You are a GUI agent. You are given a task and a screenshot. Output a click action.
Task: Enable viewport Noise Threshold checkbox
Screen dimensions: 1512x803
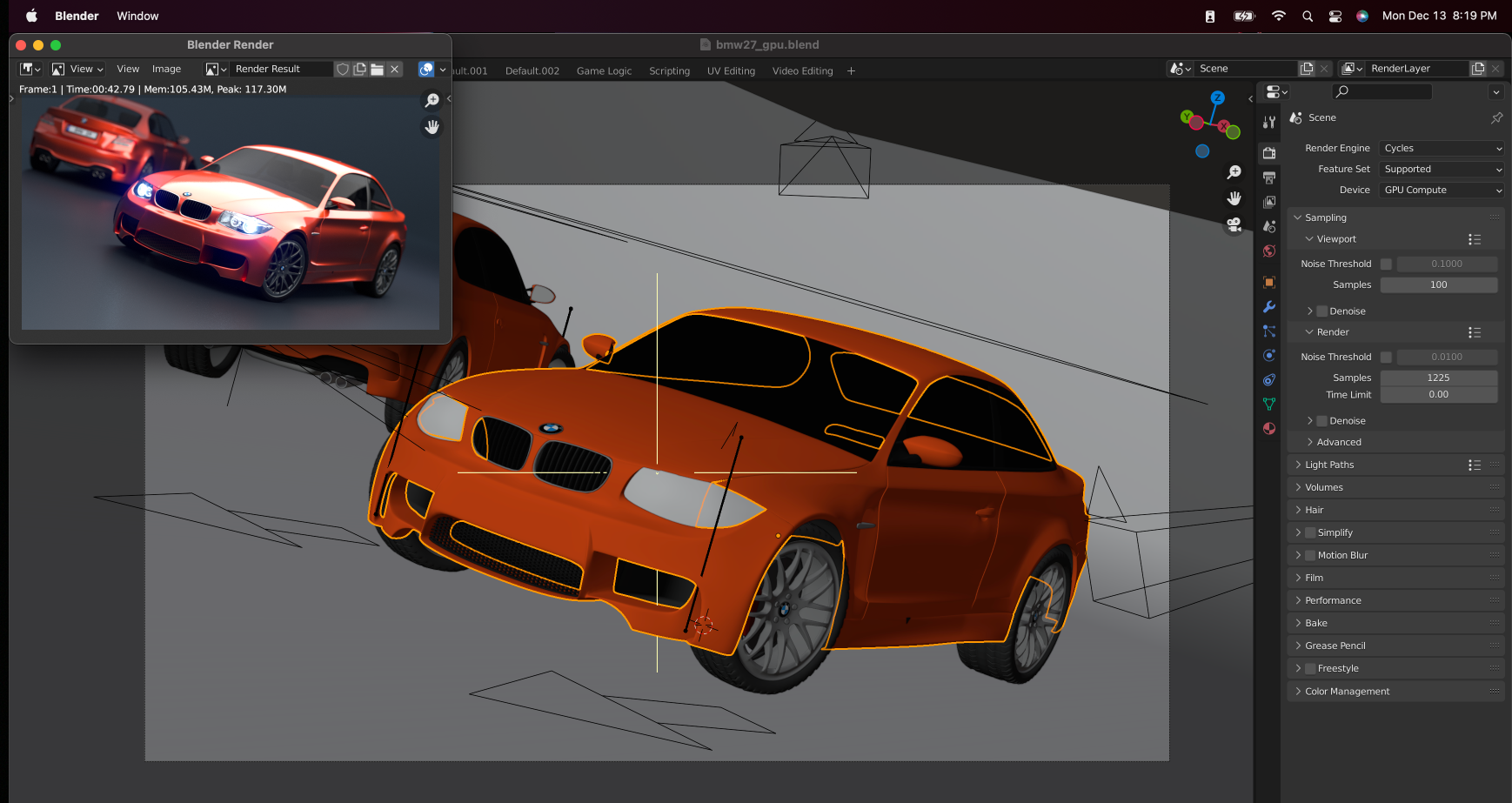coord(1386,264)
